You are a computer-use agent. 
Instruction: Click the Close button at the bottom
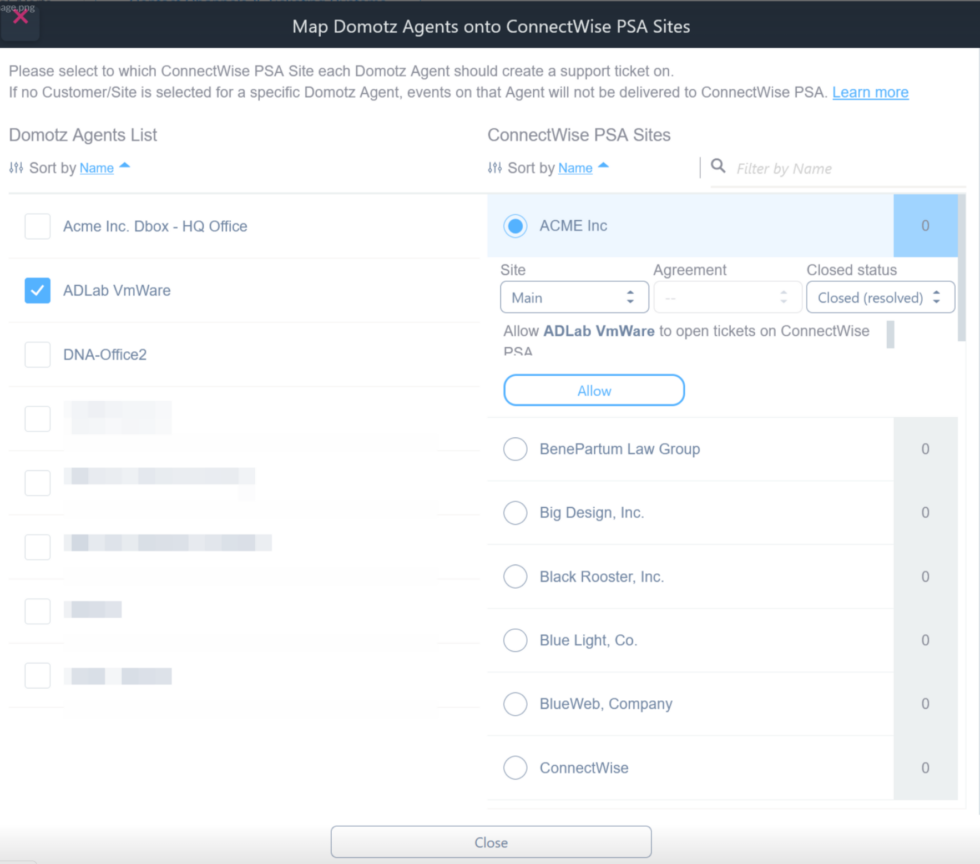click(x=490, y=841)
